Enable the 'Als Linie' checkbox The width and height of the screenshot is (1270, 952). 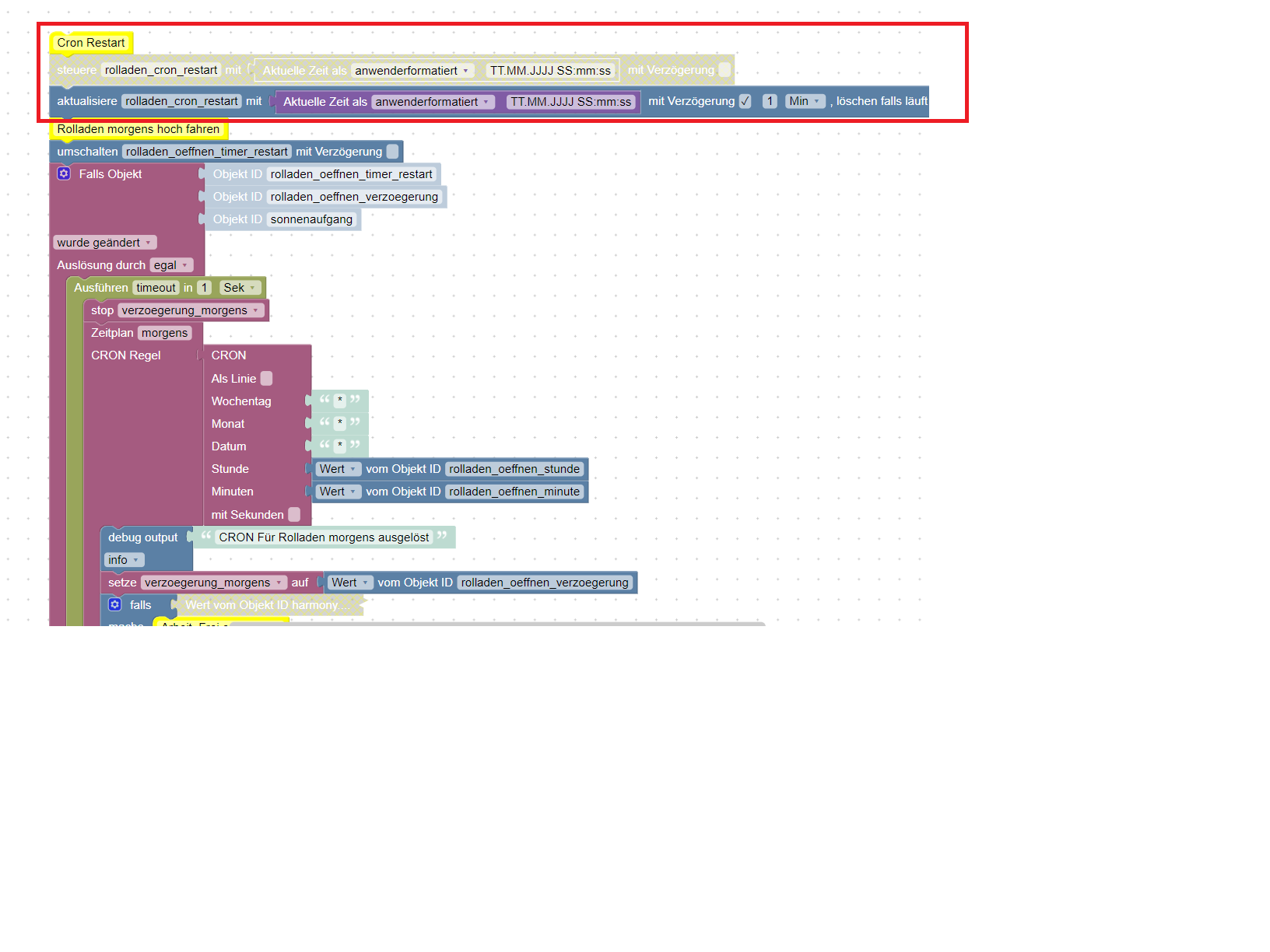266,378
